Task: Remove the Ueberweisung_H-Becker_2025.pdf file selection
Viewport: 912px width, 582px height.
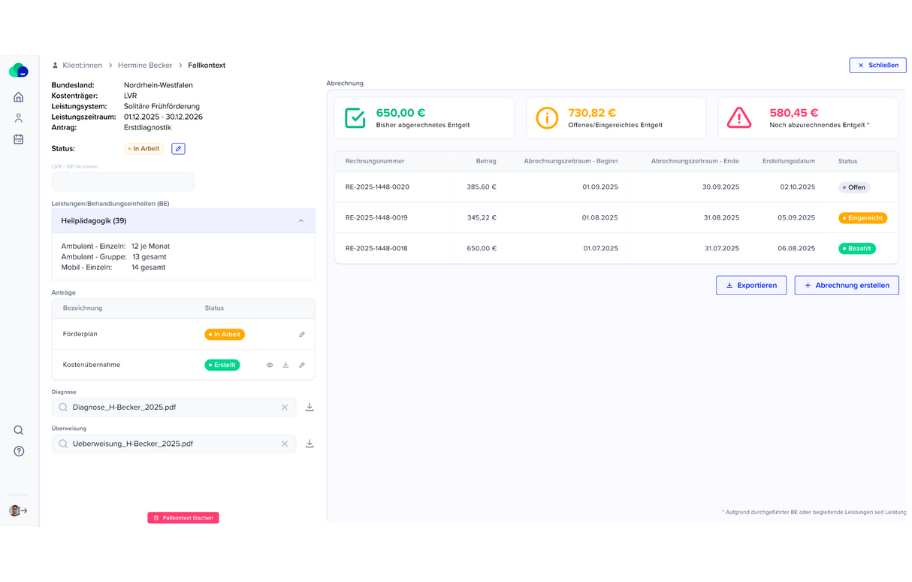Action: 285,444
